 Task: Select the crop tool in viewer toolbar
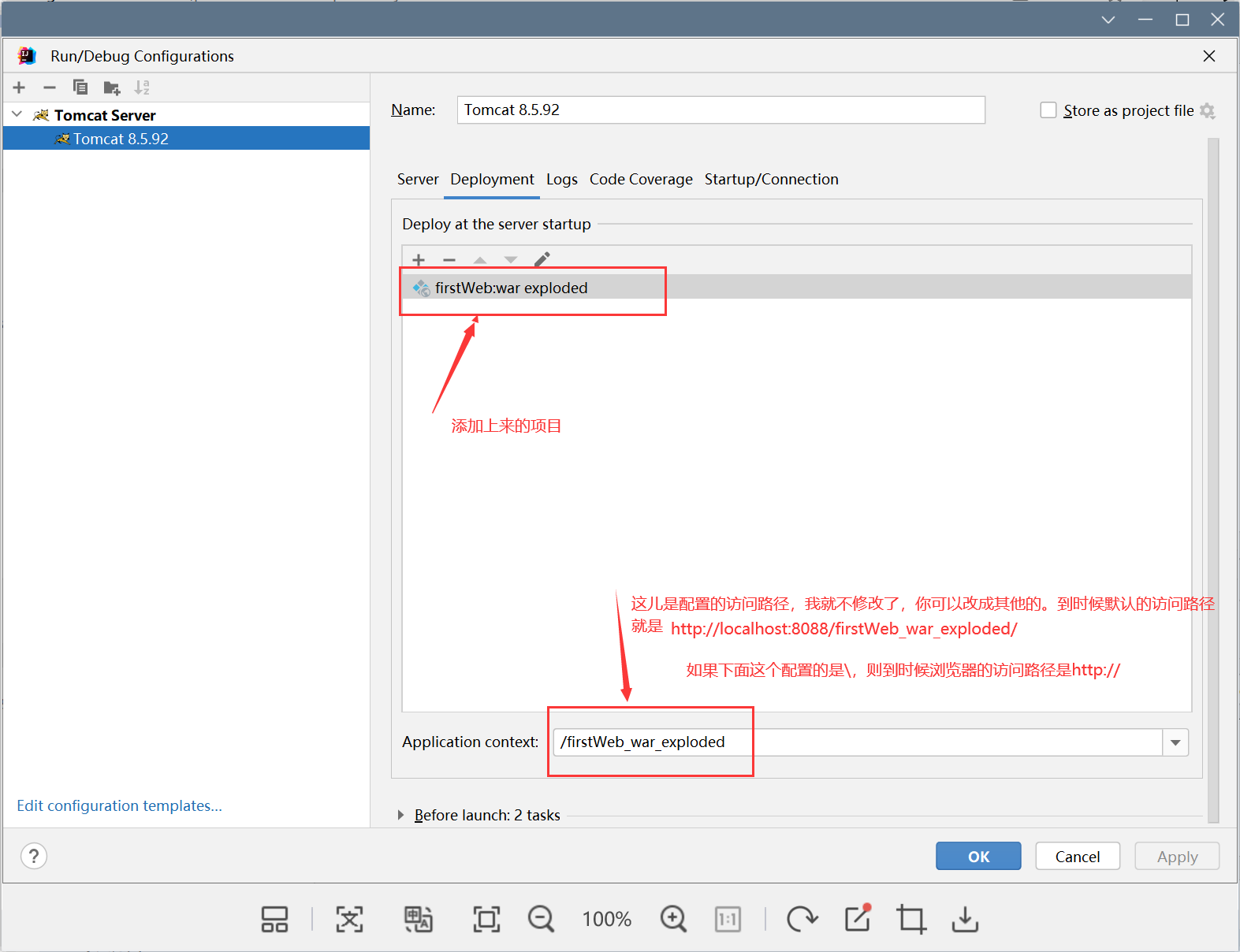pos(911,919)
